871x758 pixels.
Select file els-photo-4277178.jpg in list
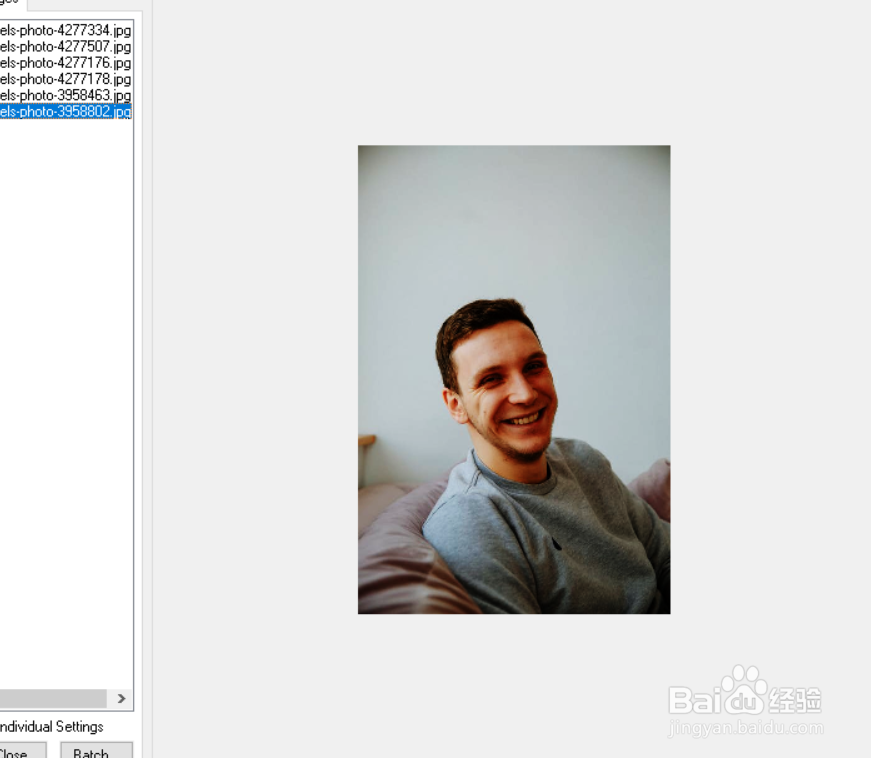pyautogui.click(x=66, y=79)
